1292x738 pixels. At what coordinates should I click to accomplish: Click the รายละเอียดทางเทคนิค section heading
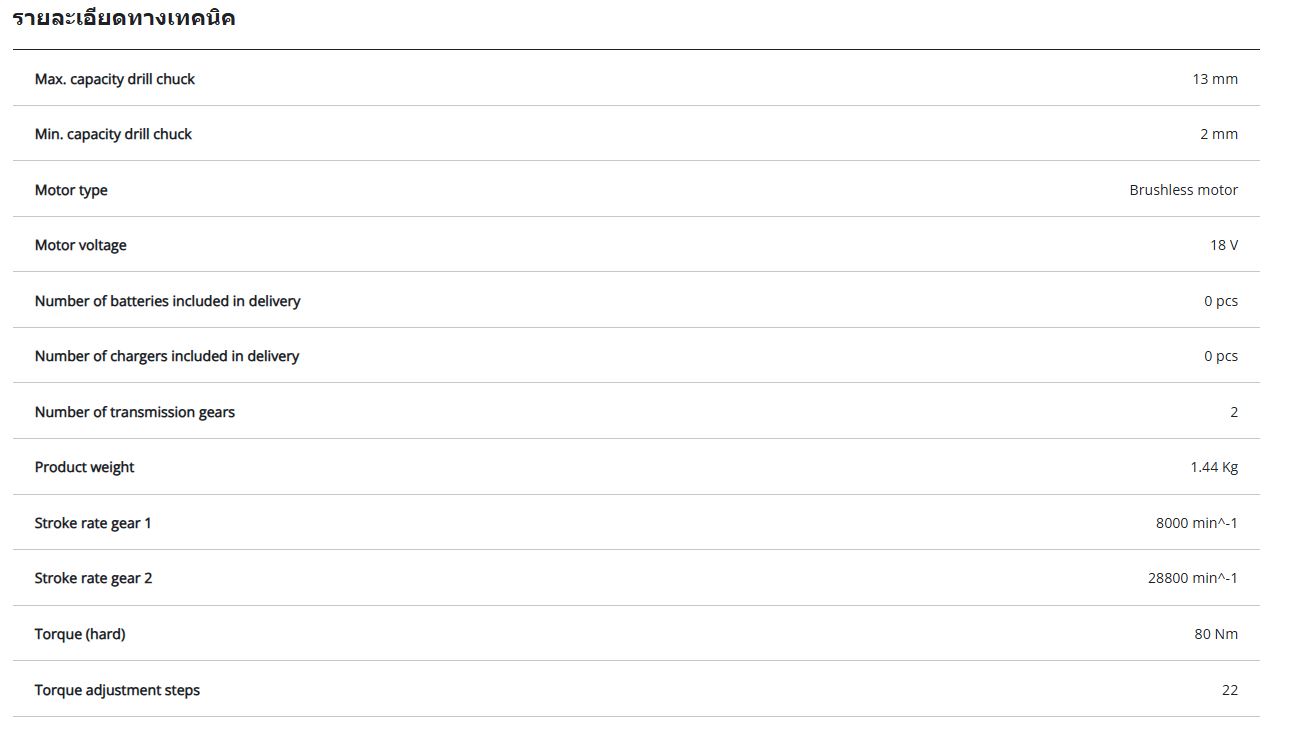point(124,18)
